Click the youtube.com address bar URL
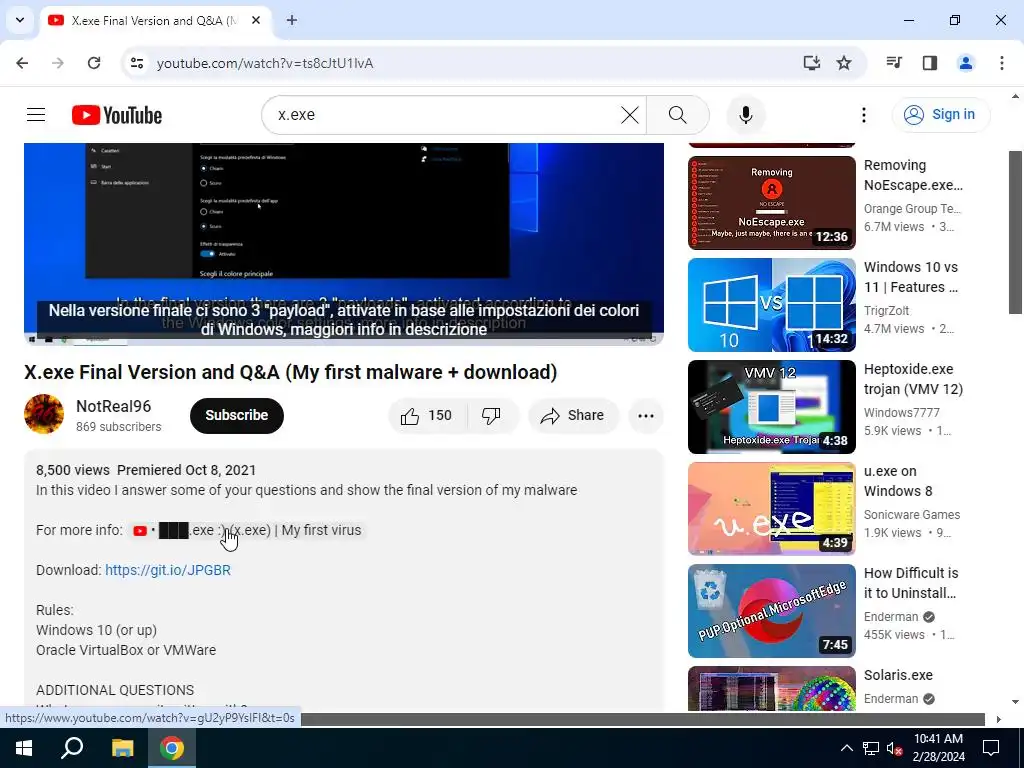Image resolution: width=1024 pixels, height=768 pixels. click(264, 63)
